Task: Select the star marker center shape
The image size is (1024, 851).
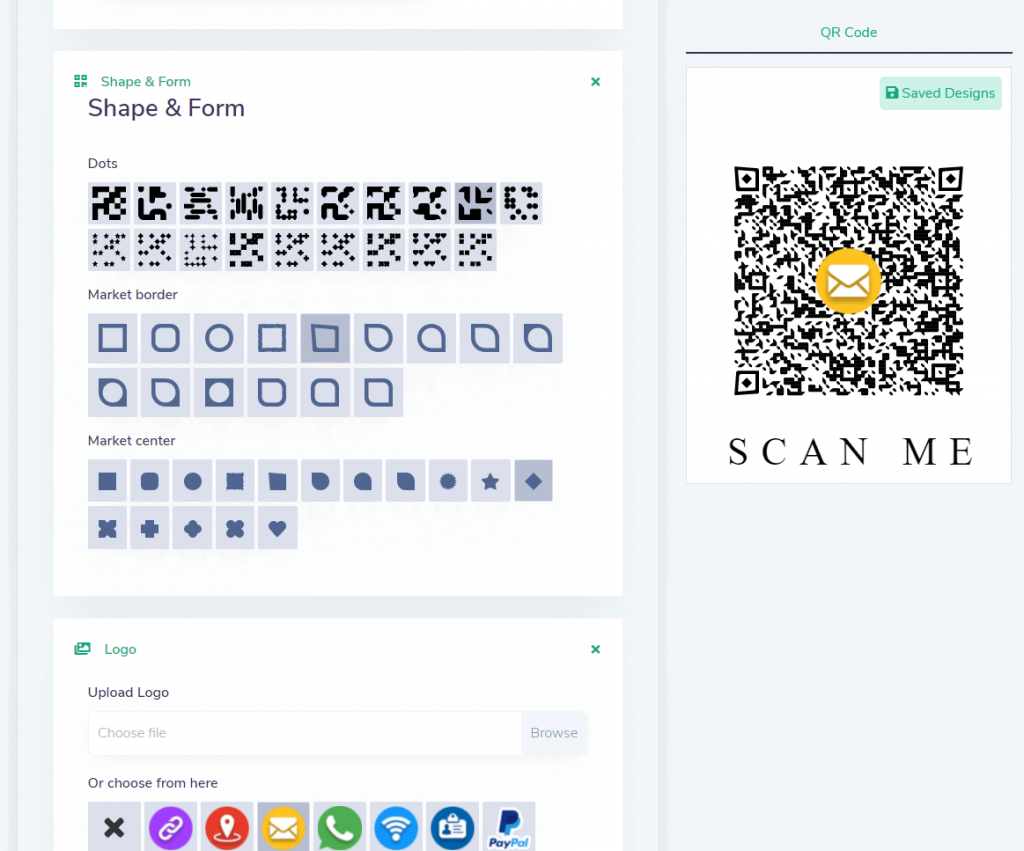Action: tap(490, 481)
